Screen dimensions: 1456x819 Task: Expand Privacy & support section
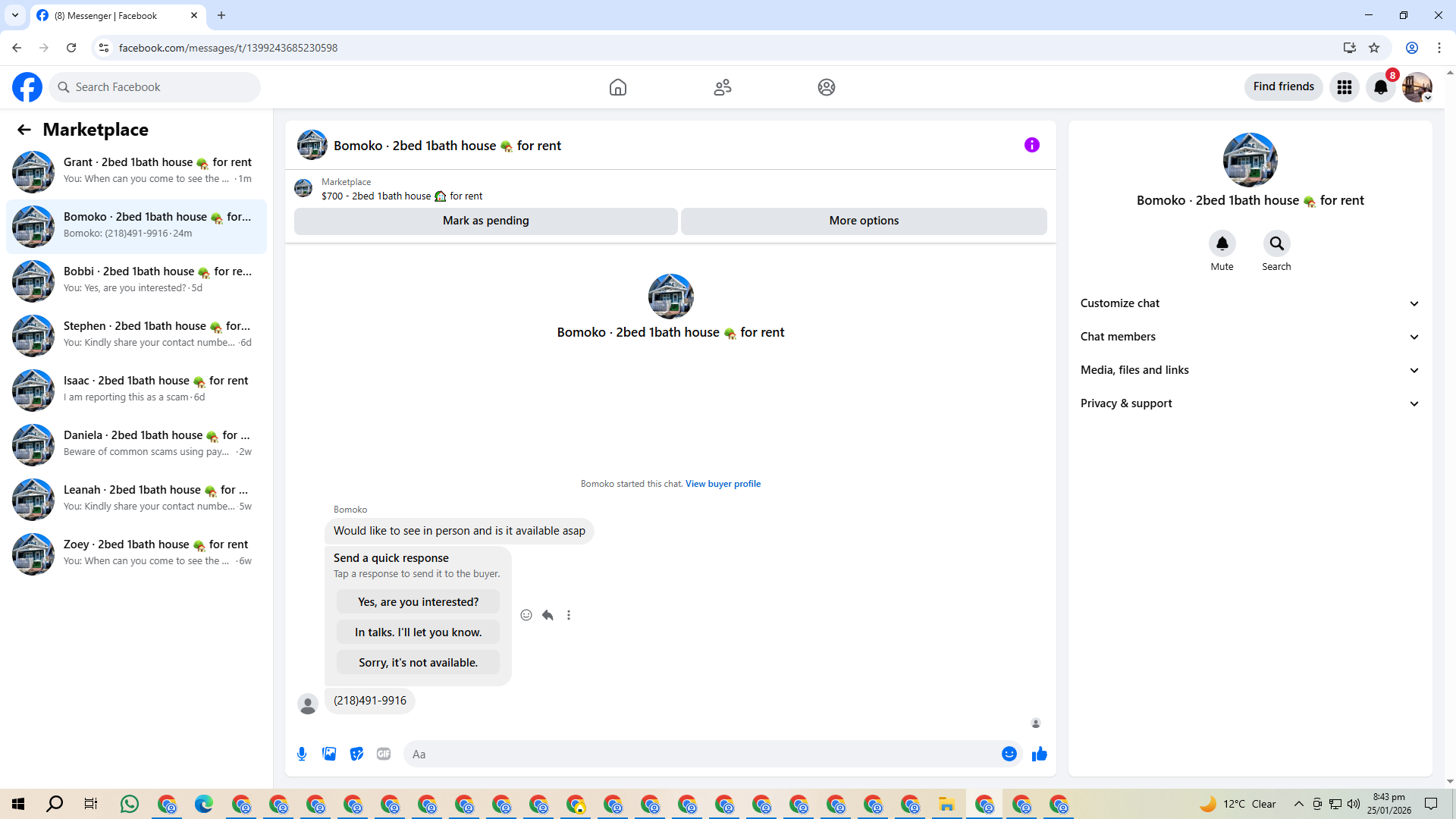(1250, 403)
